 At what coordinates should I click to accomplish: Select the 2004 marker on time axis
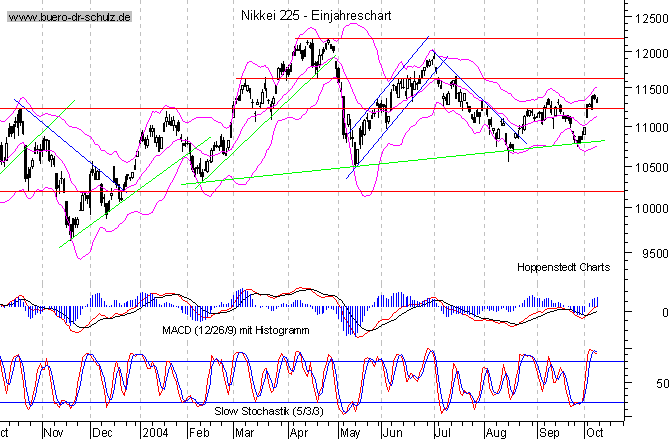[154, 432]
